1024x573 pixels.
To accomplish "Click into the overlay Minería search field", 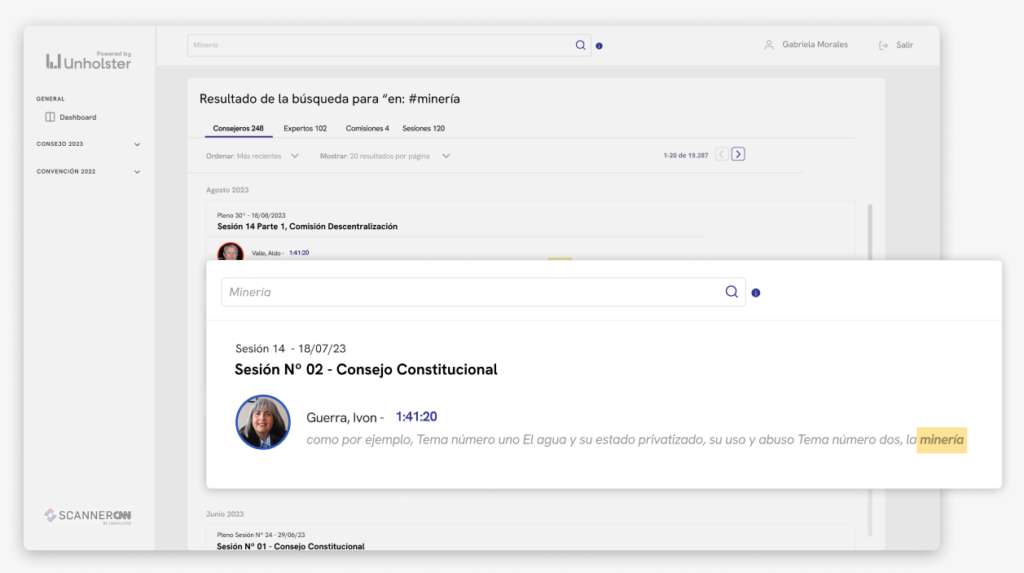I will (470, 292).
